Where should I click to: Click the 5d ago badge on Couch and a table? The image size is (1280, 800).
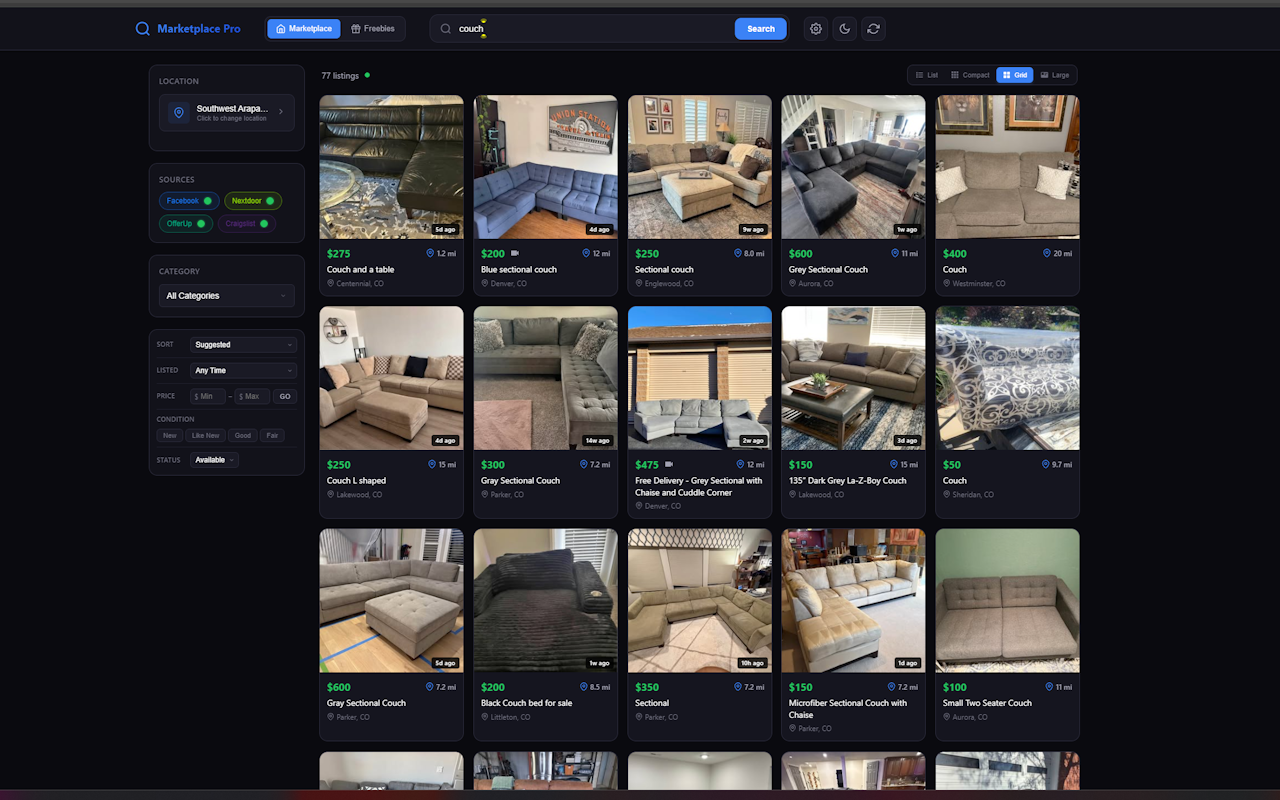pyautogui.click(x=445, y=230)
